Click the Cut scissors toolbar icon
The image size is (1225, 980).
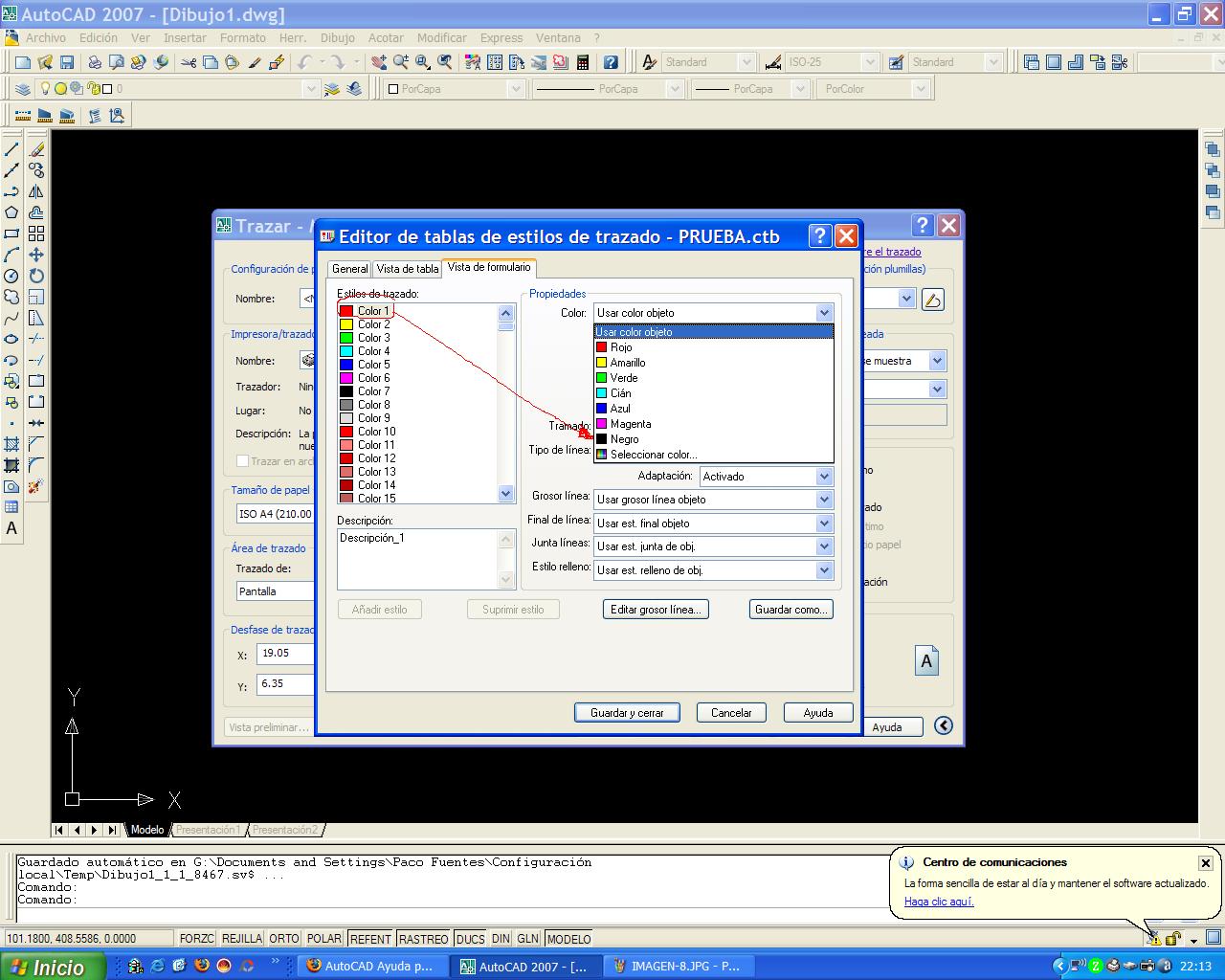pos(188,62)
